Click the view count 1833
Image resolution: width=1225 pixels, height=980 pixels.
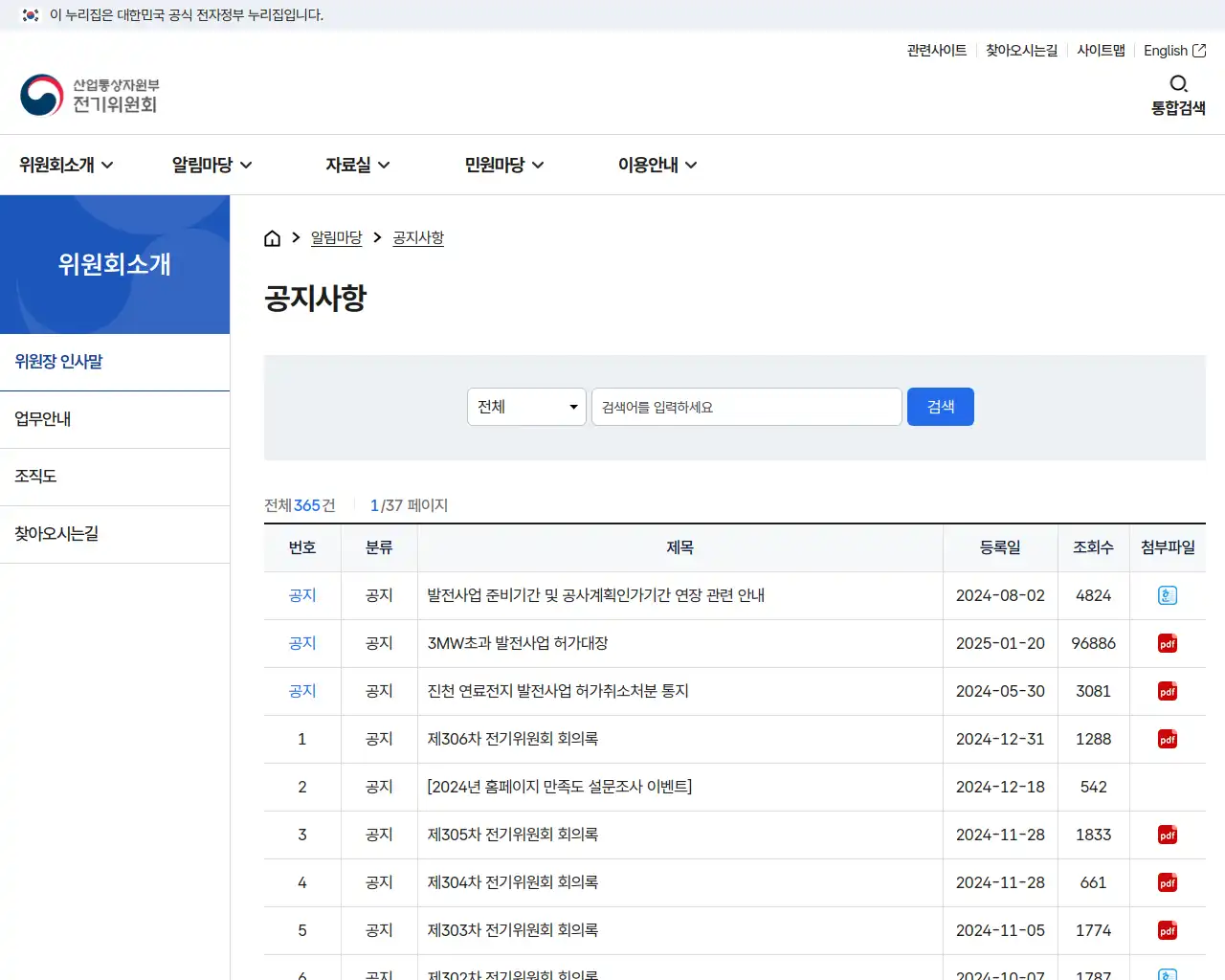[x=1093, y=835]
